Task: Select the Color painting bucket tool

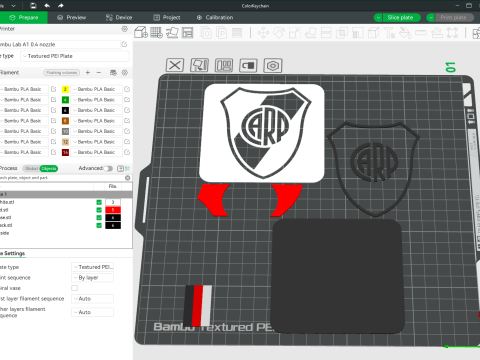Action: [405, 33]
